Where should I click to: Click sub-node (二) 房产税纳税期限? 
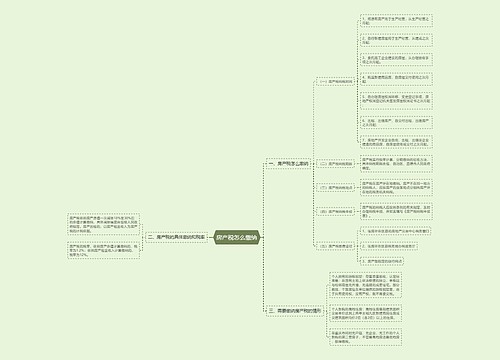pos(335,164)
